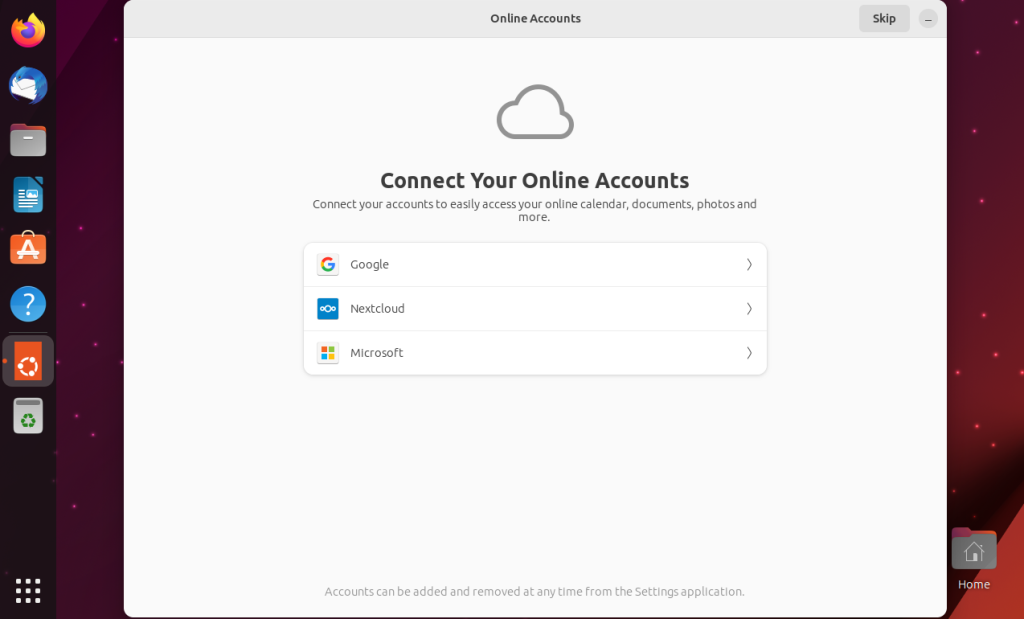Open the Help question mark icon
This screenshot has width=1024, height=619.
[28, 304]
